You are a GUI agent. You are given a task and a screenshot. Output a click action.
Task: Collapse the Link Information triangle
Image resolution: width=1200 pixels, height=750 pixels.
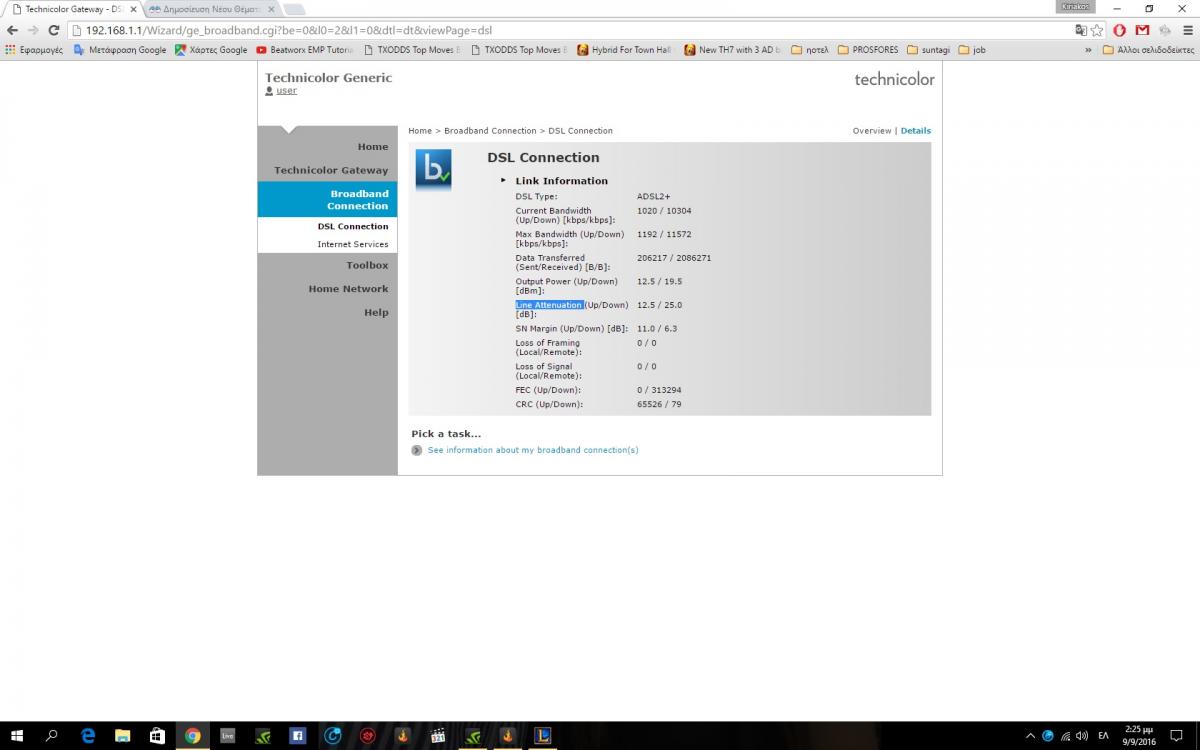point(504,181)
